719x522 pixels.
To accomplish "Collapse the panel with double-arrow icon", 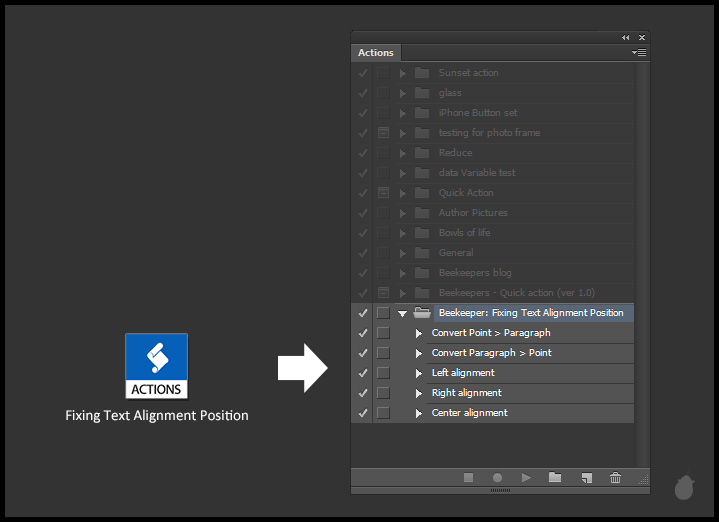I will (626, 37).
